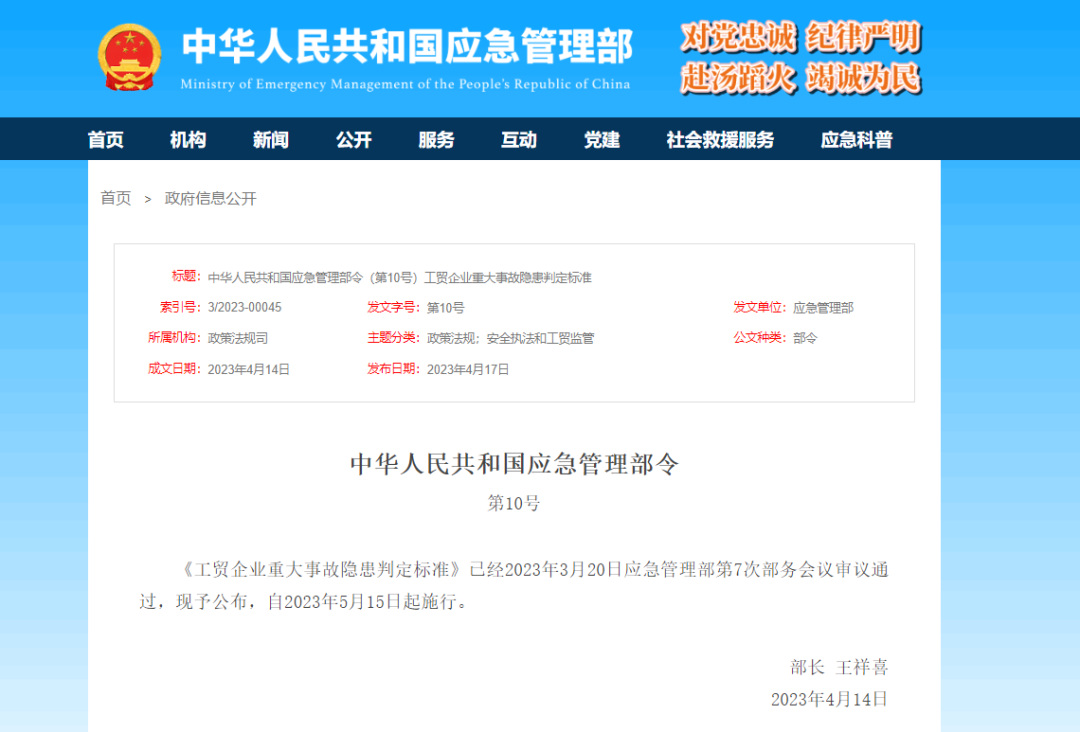Screen dimensions: 1080x732
Task: Click the signing date below the minister's name
Action: pyautogui.click(x=829, y=700)
